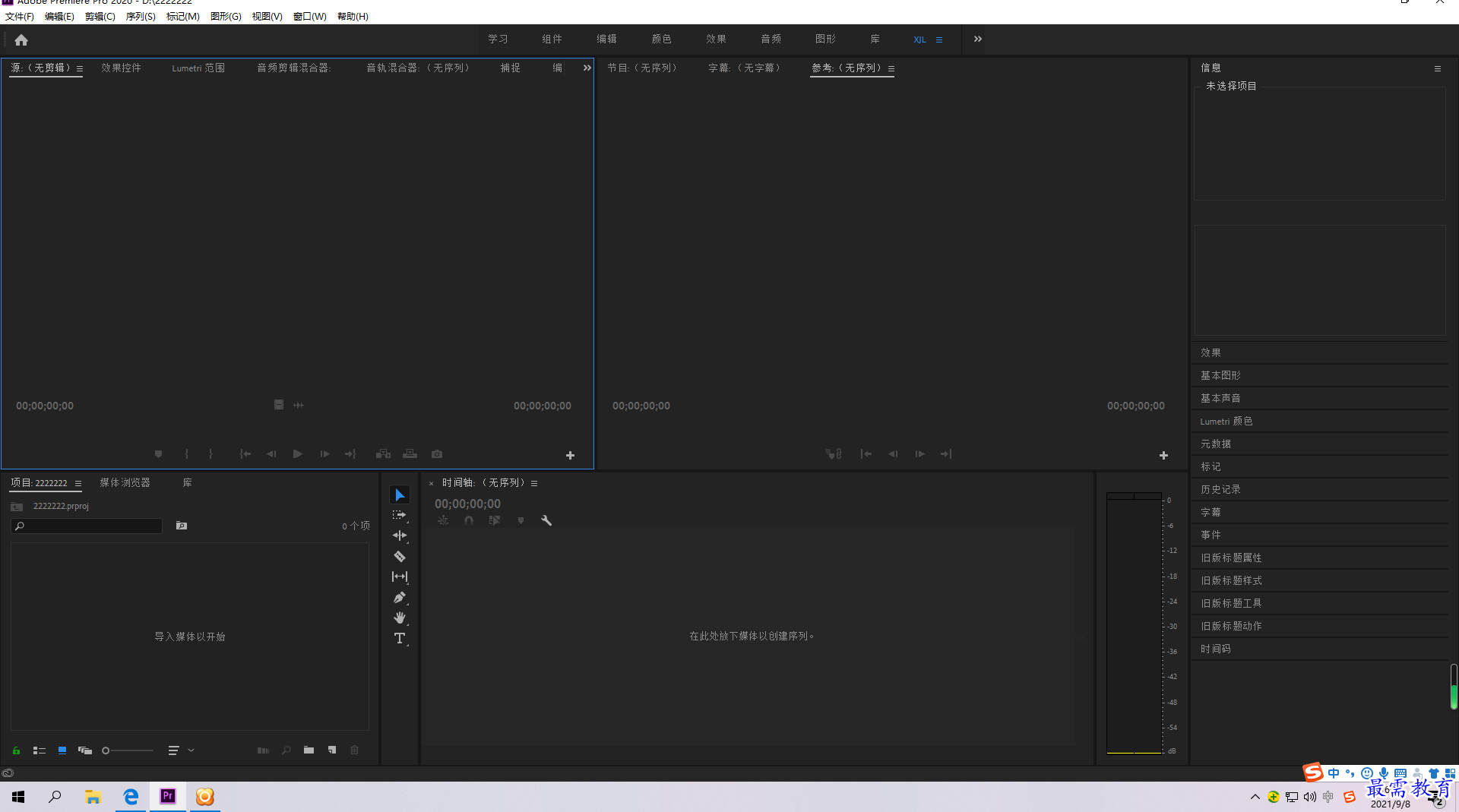Open the 窗口(W) menu

click(x=310, y=16)
